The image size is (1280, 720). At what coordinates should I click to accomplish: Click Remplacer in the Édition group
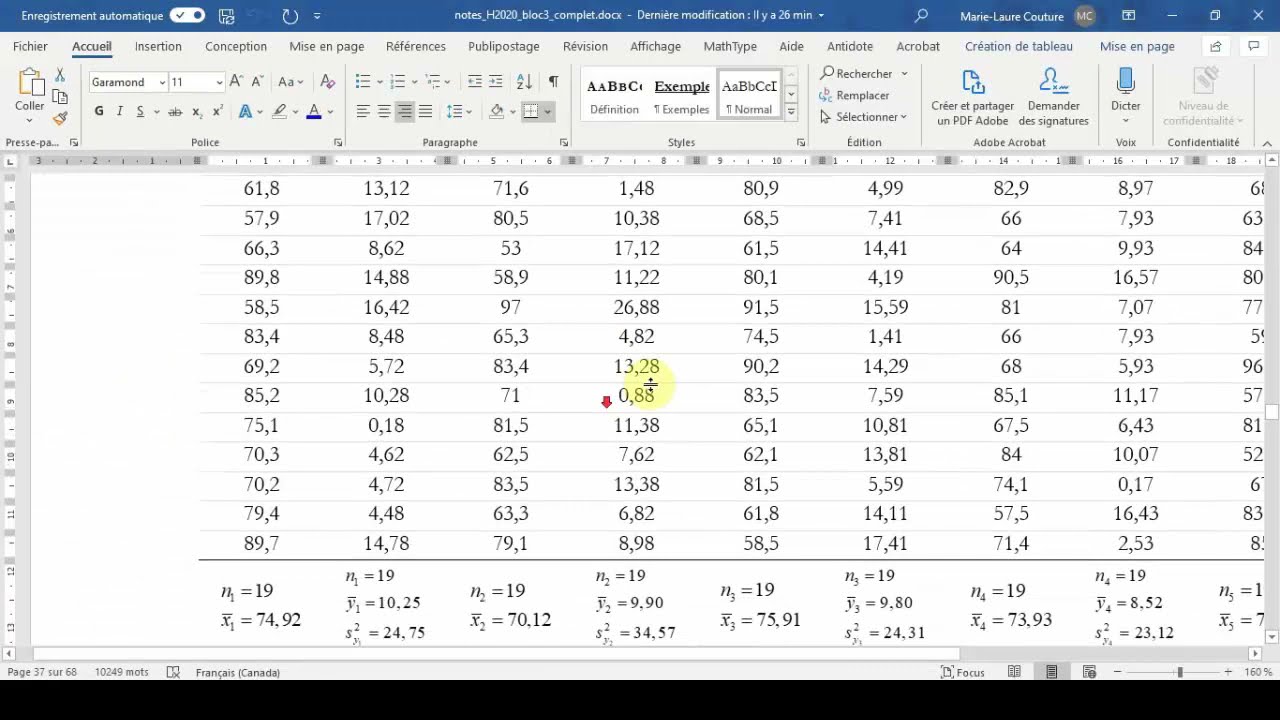854,95
